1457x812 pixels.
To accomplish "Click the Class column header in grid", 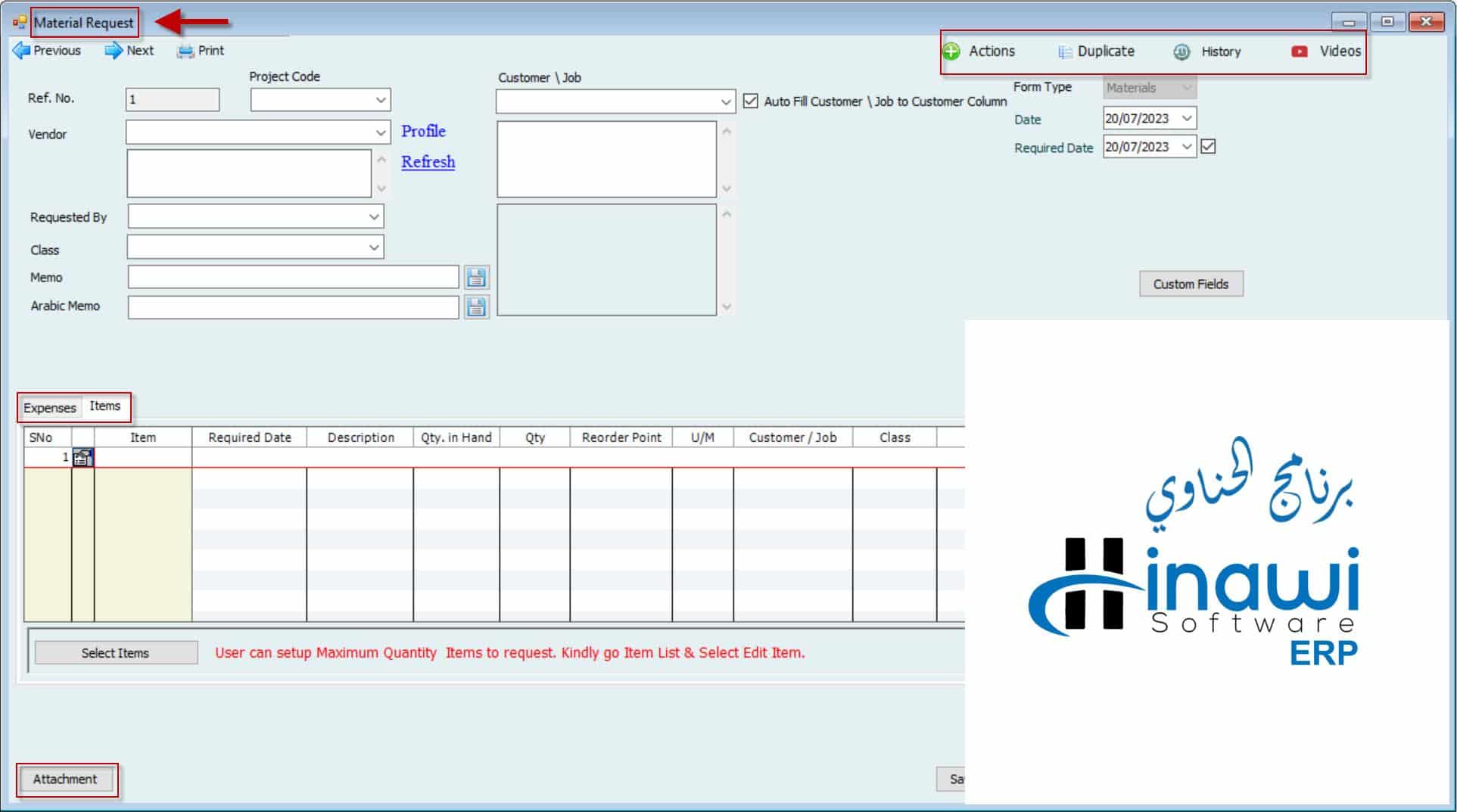I will (x=895, y=437).
